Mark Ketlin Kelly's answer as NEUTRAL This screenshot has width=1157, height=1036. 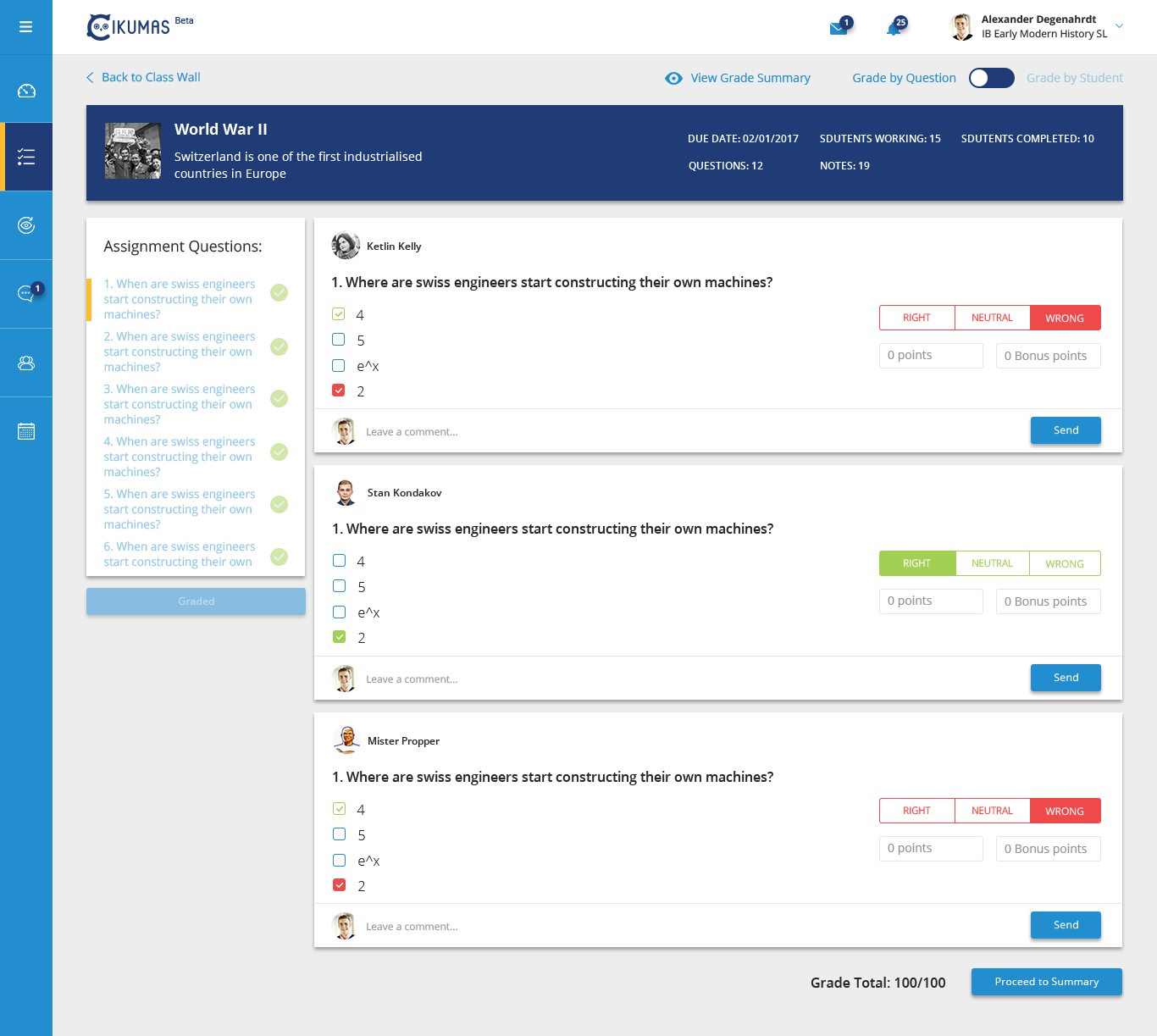click(x=992, y=318)
